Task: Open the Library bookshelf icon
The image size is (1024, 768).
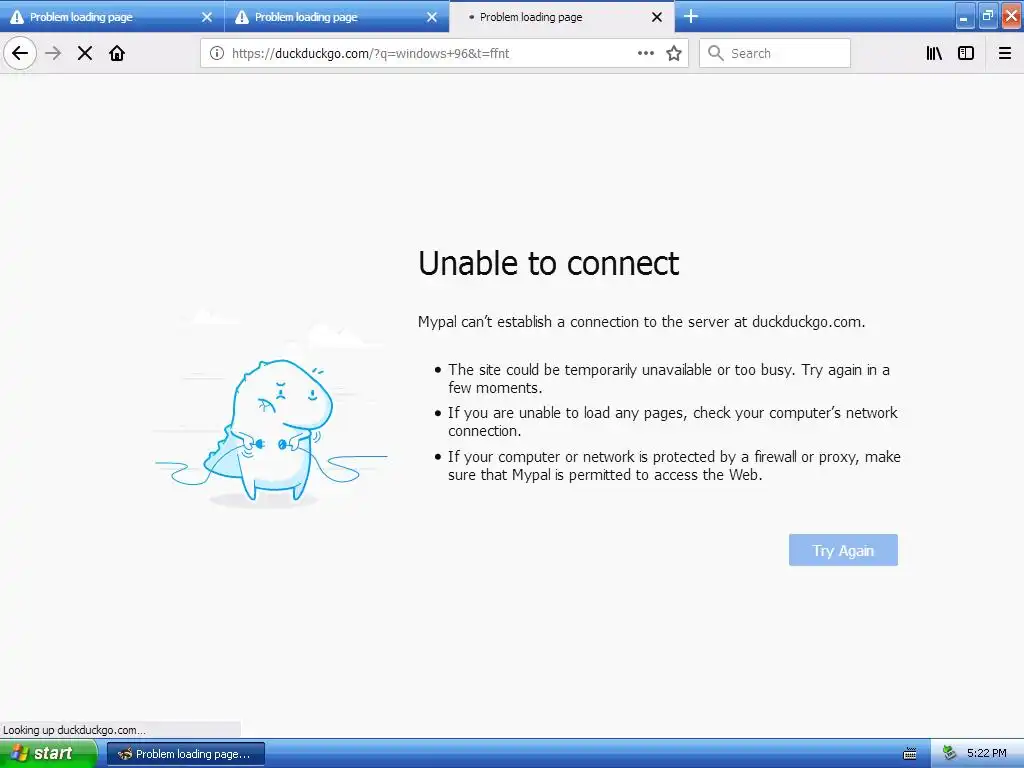Action: click(x=934, y=54)
